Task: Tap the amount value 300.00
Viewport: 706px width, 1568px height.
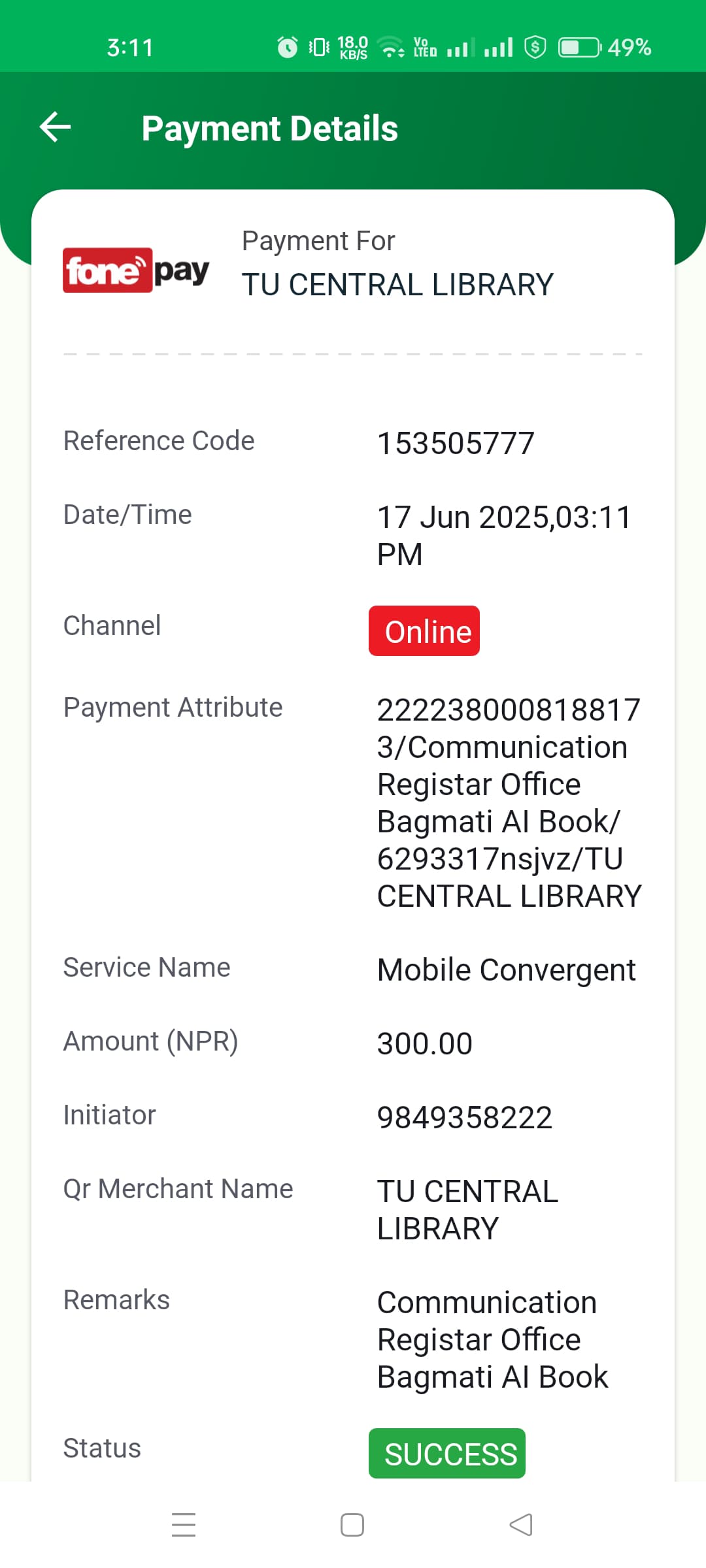Action: 425,1043
